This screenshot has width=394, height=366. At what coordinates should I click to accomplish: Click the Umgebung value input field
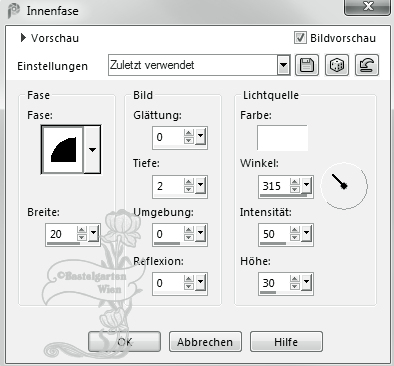(168, 234)
